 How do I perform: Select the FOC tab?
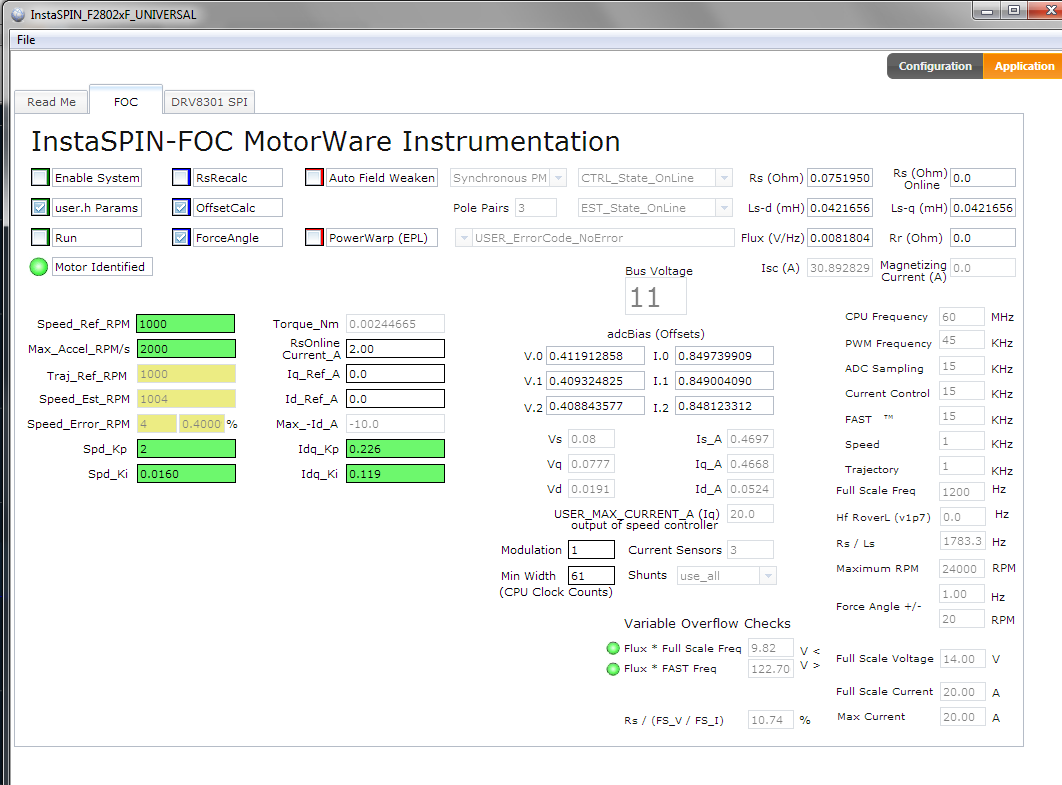tap(126, 101)
